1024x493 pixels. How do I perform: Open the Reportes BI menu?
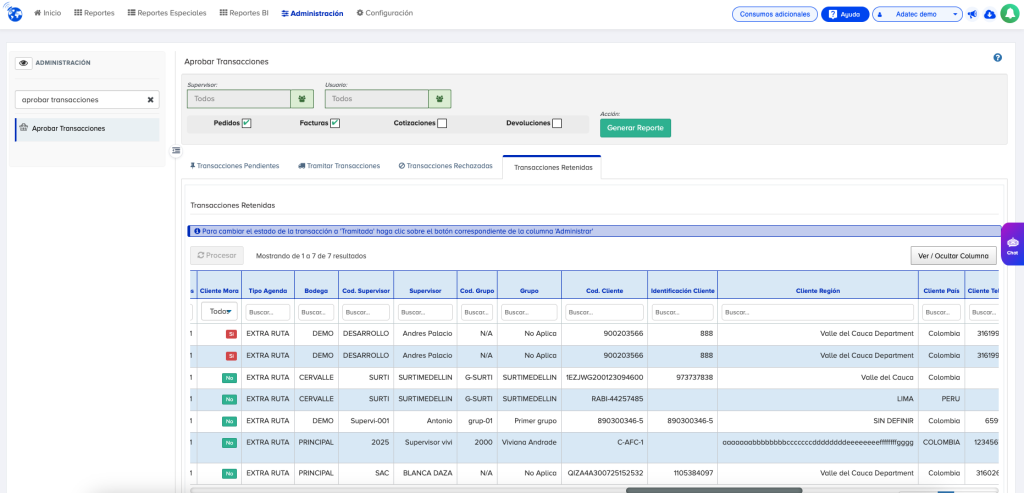[244, 13]
